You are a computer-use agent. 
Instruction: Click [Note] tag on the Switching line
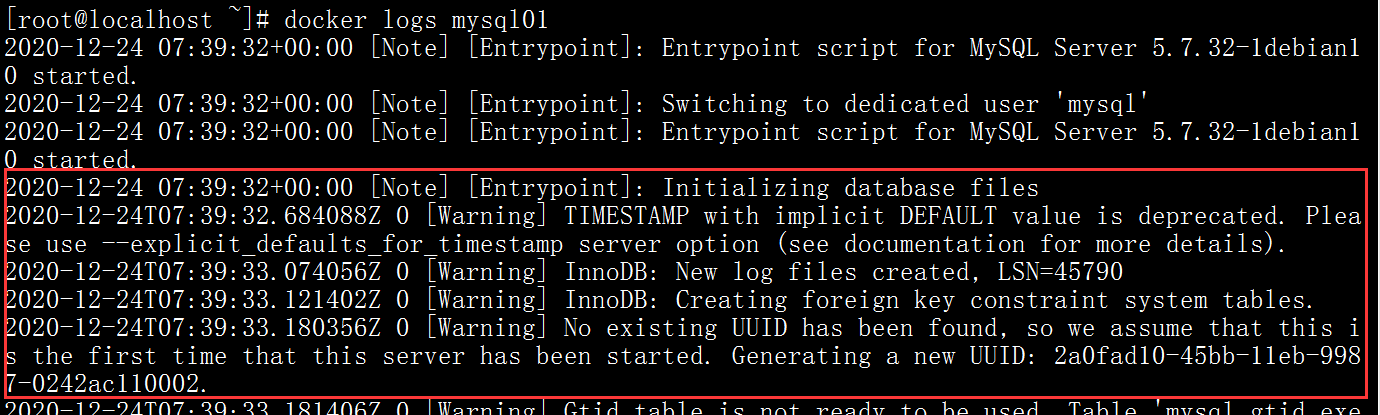(x=409, y=104)
